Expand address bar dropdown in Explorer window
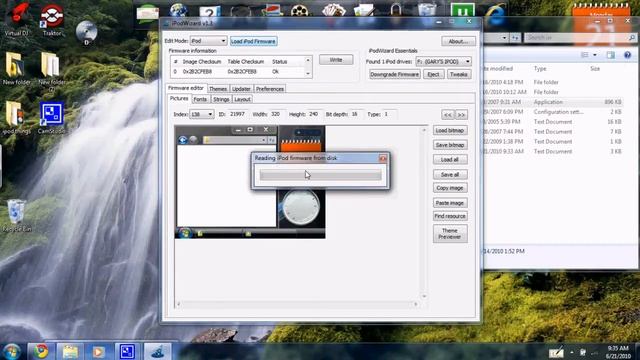The height and width of the screenshot is (360, 640). click(504, 38)
